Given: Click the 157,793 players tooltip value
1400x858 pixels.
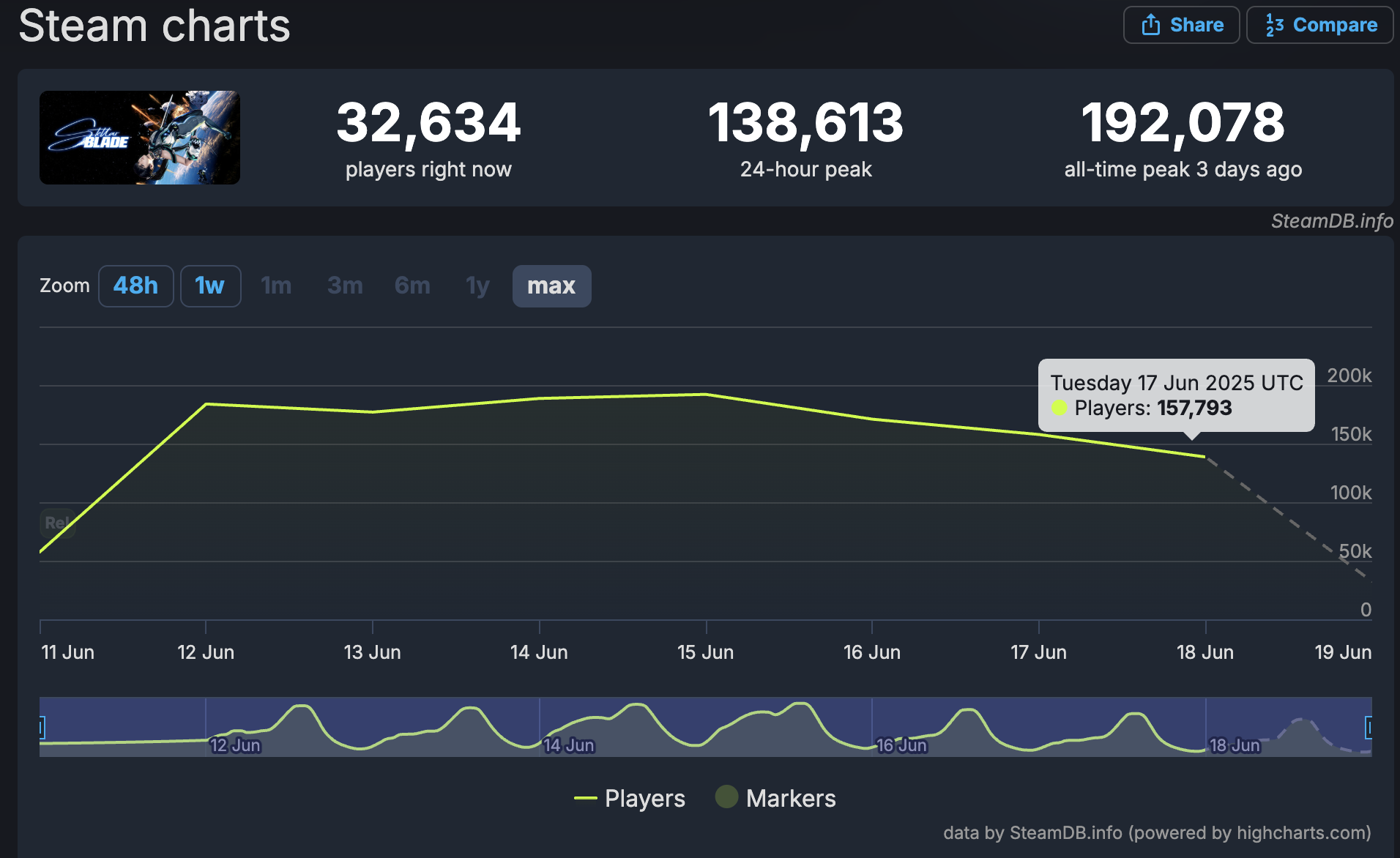Looking at the screenshot, I should click(x=1194, y=408).
